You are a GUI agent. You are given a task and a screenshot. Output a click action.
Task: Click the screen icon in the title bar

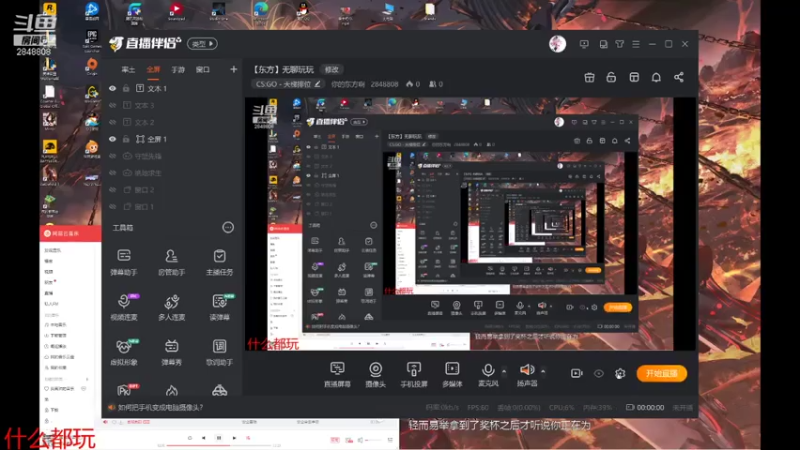(584, 44)
